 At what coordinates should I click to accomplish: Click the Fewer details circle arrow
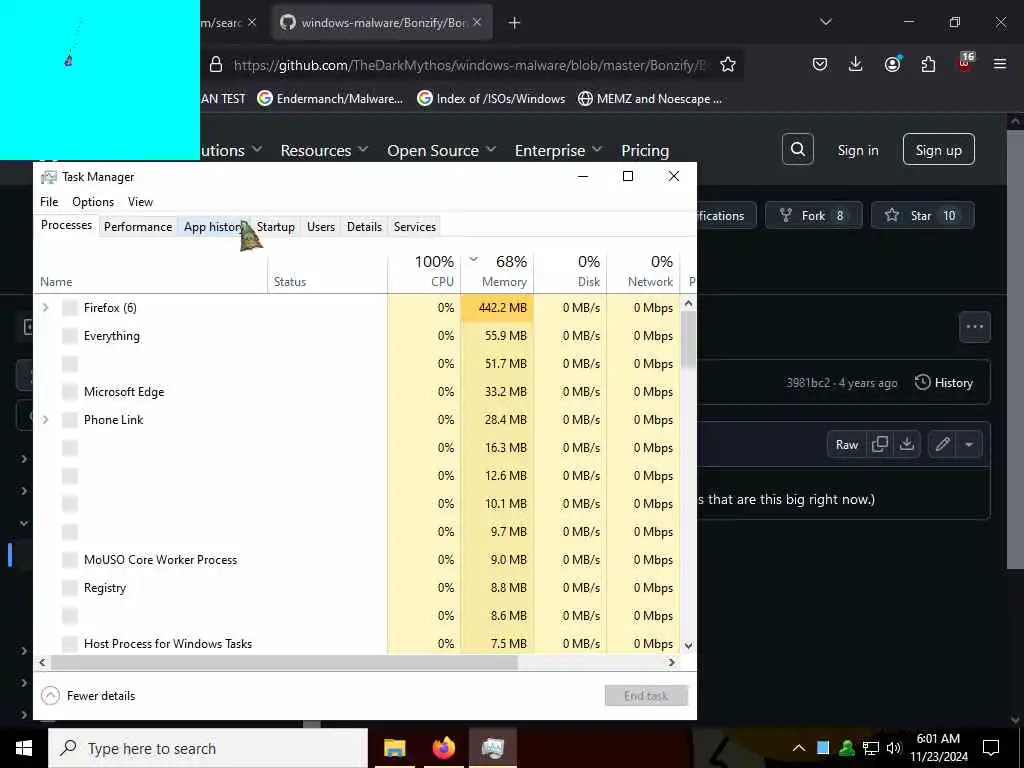pyautogui.click(x=50, y=696)
